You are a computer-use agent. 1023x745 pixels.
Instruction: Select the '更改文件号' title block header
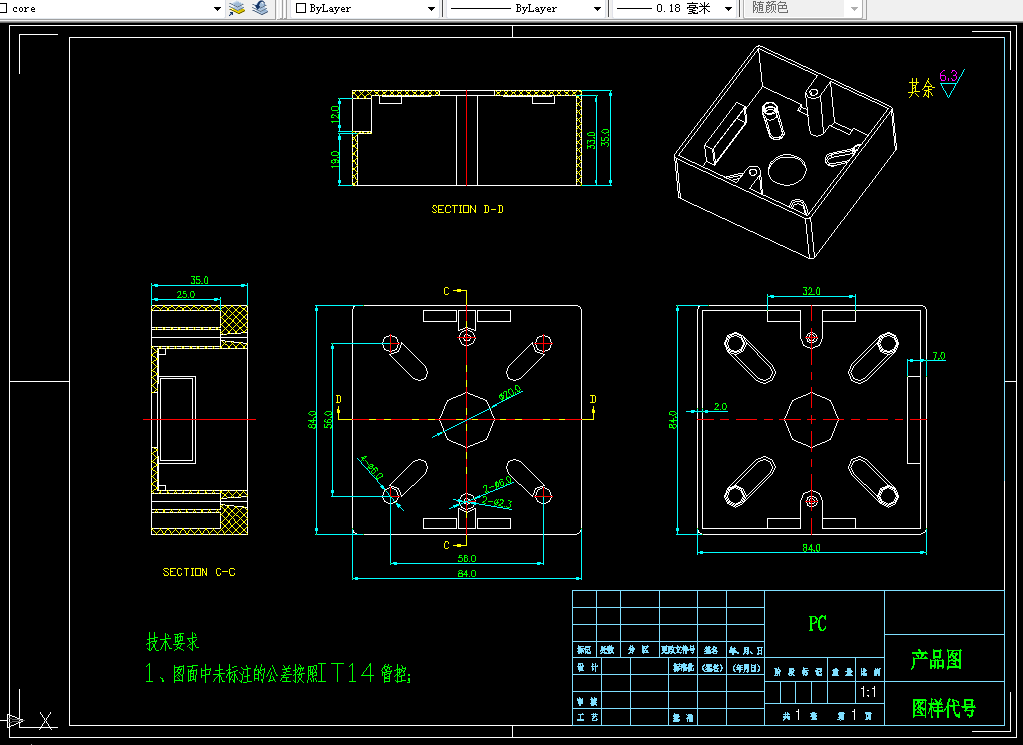[x=678, y=650]
